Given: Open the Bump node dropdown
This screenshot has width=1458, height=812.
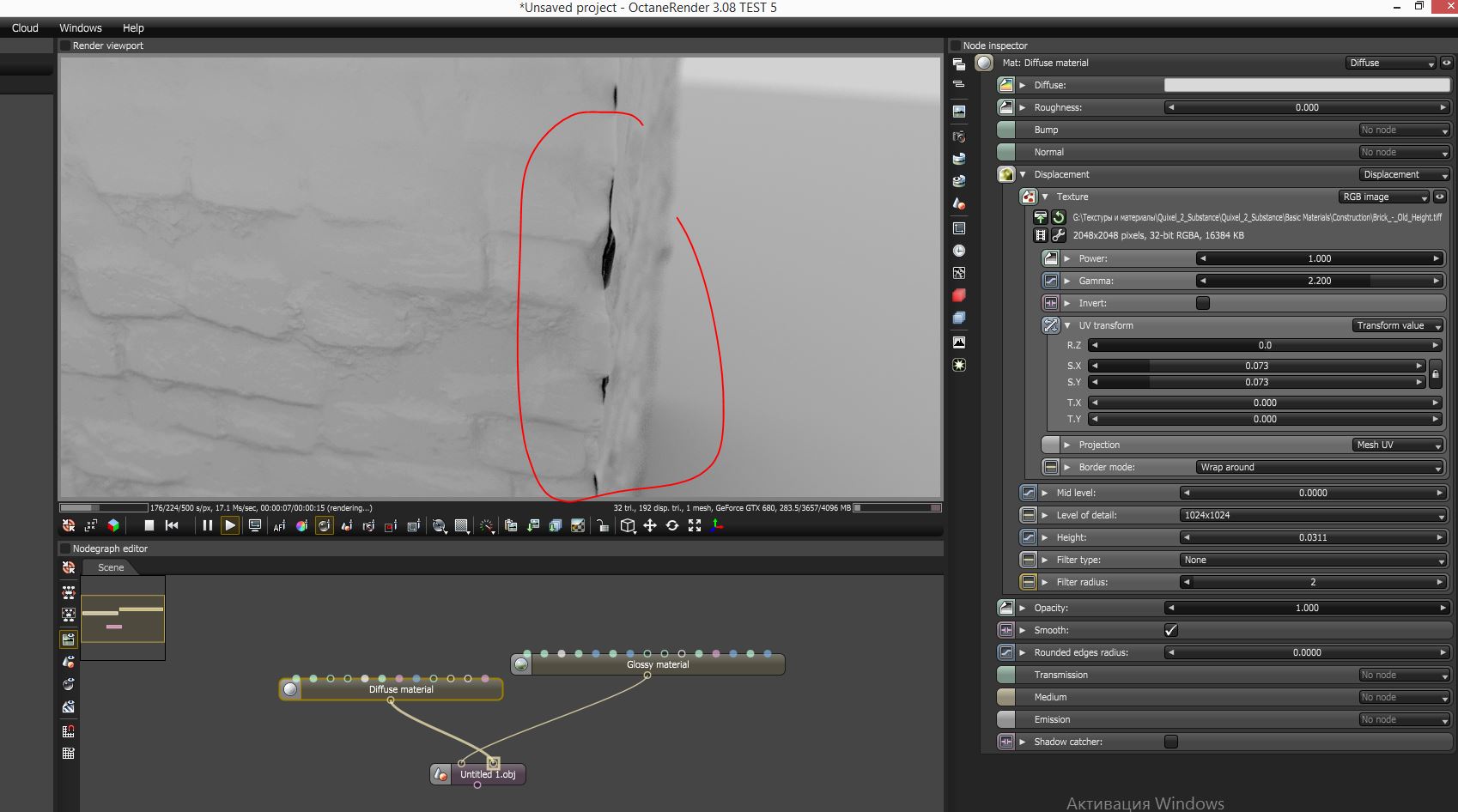Looking at the screenshot, I should coord(1404,130).
